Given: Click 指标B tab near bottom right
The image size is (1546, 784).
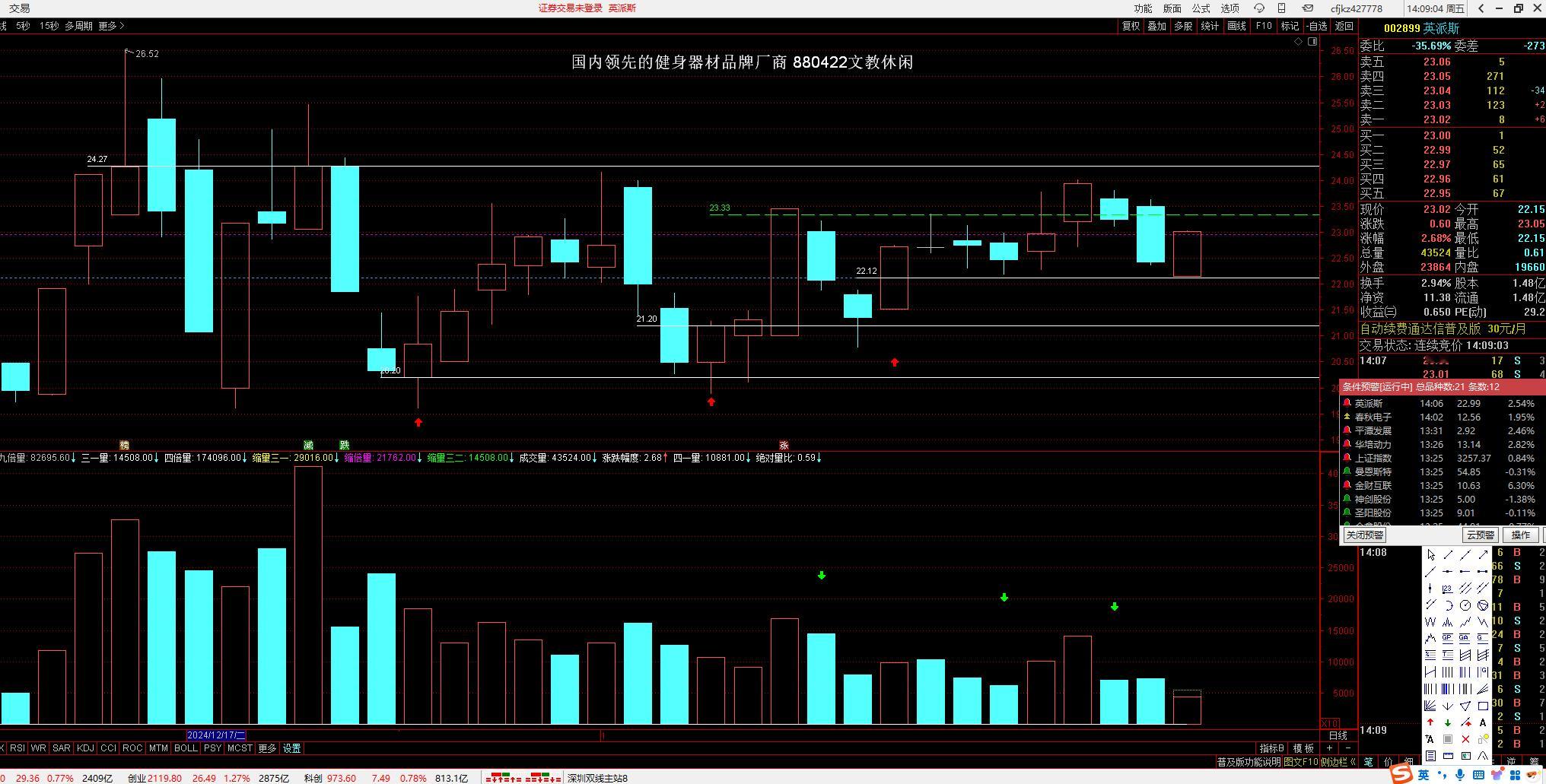Looking at the screenshot, I should (x=1272, y=748).
